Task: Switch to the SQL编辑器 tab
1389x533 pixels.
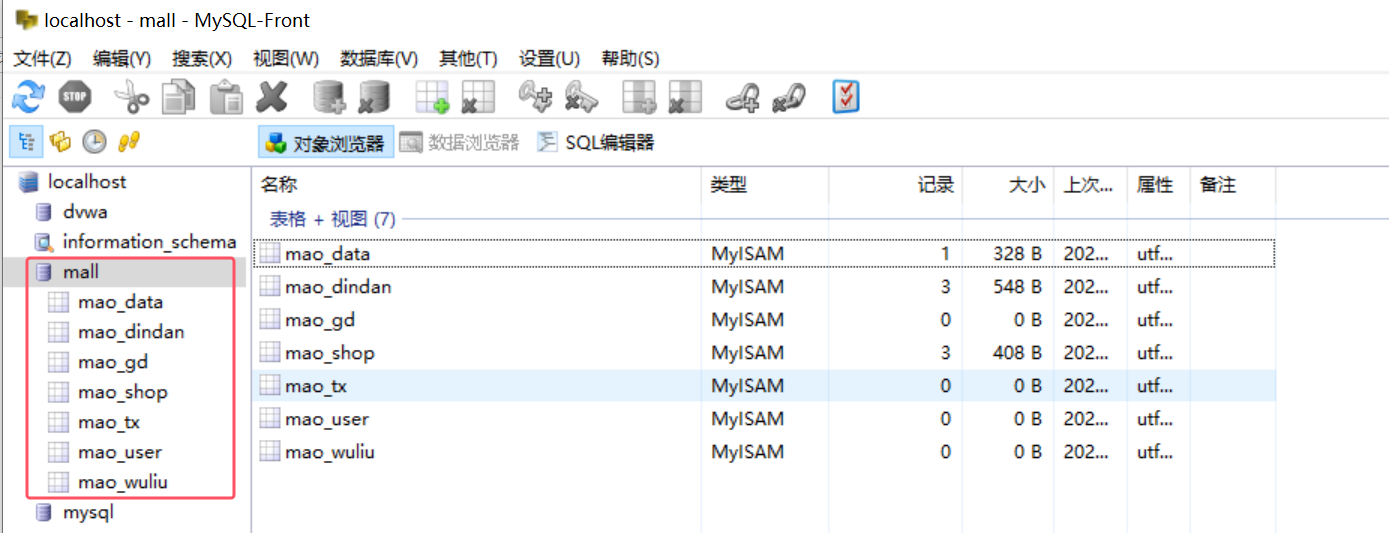Action: 595,143
